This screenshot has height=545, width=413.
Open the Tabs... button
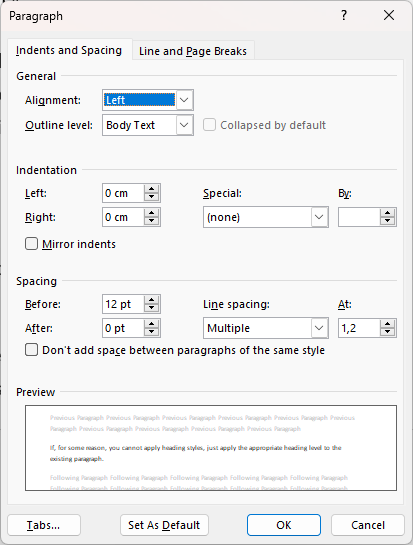pos(44,525)
